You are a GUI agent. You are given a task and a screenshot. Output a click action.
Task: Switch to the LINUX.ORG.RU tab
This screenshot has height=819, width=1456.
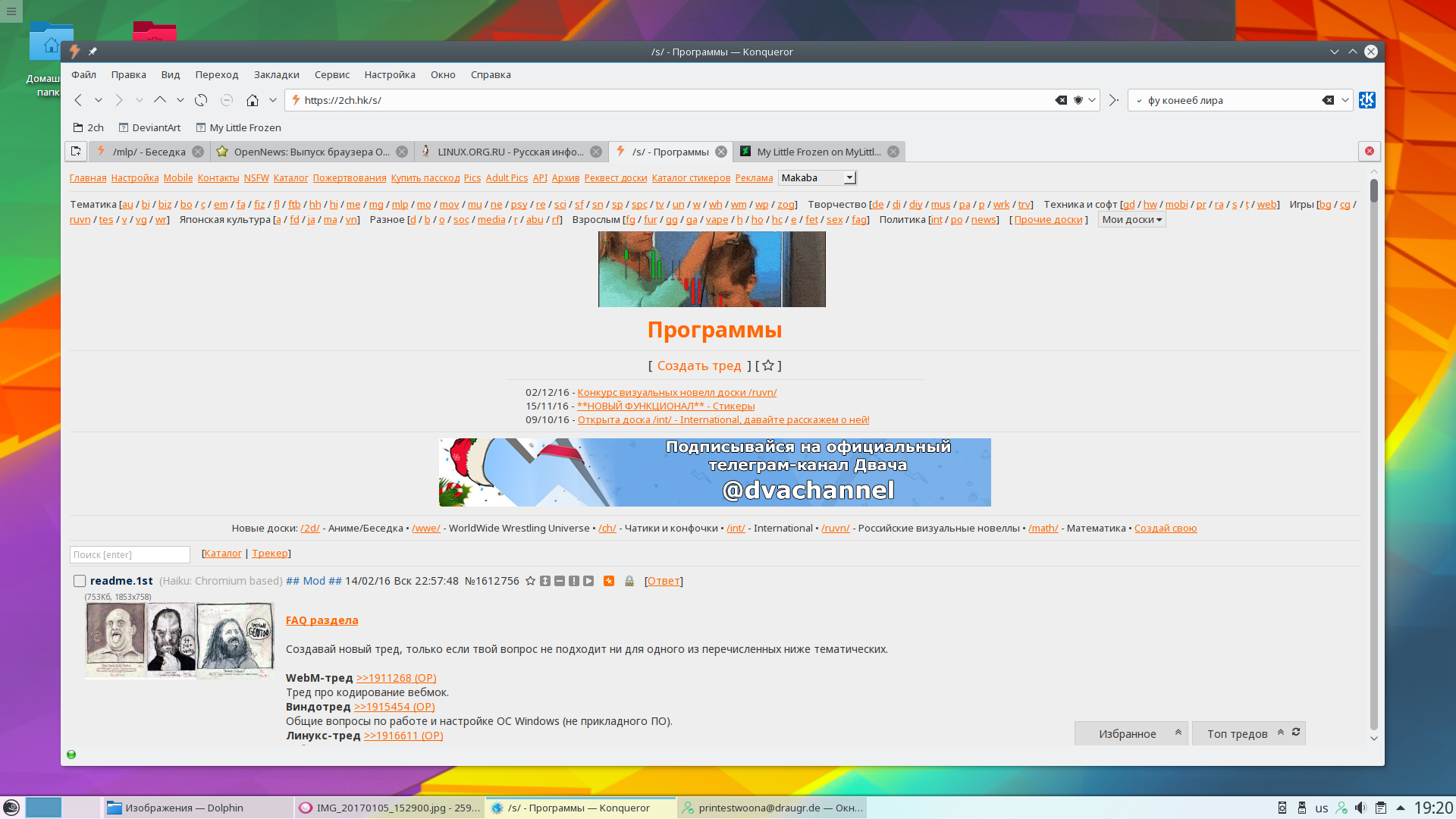[510, 152]
